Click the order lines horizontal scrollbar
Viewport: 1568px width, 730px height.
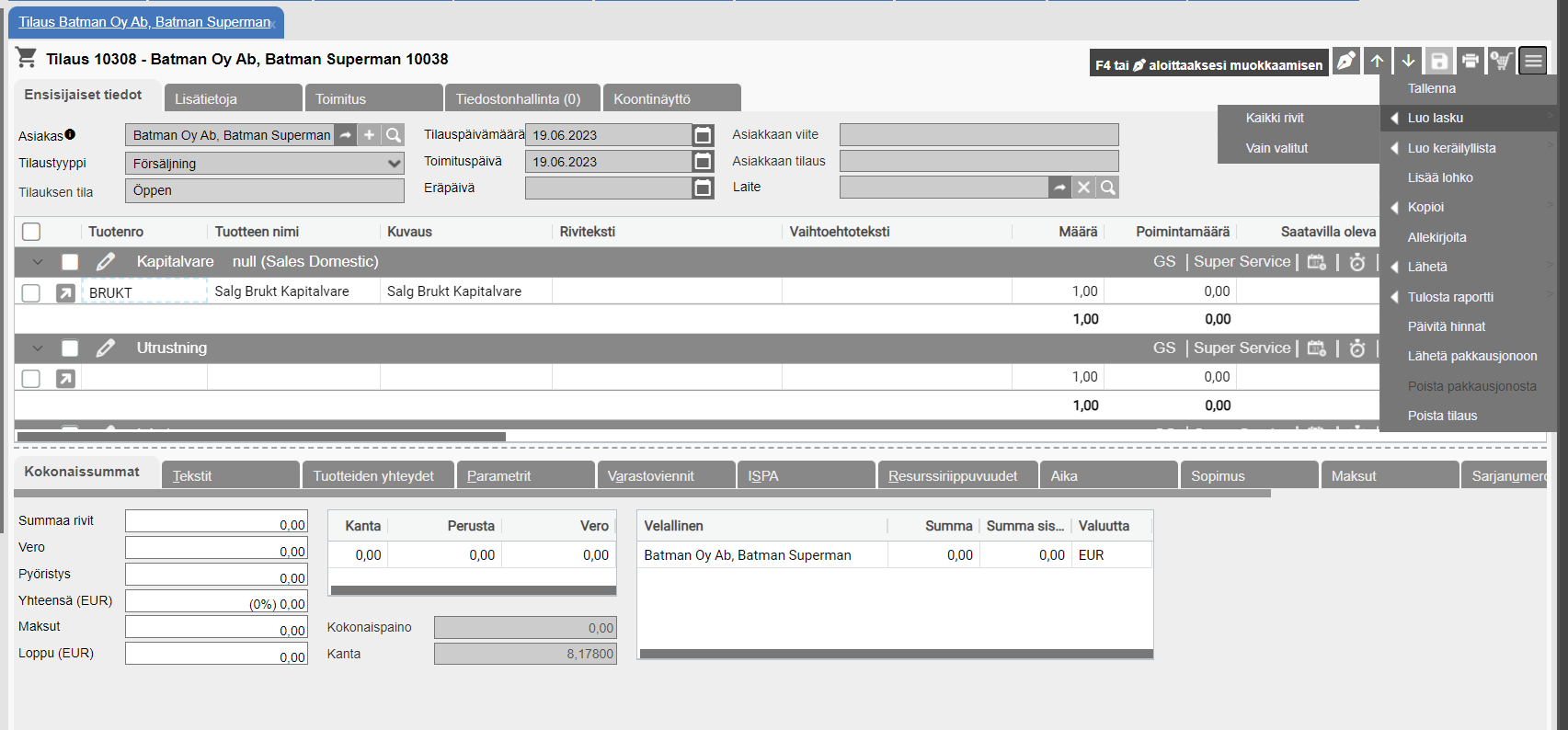[x=261, y=437]
